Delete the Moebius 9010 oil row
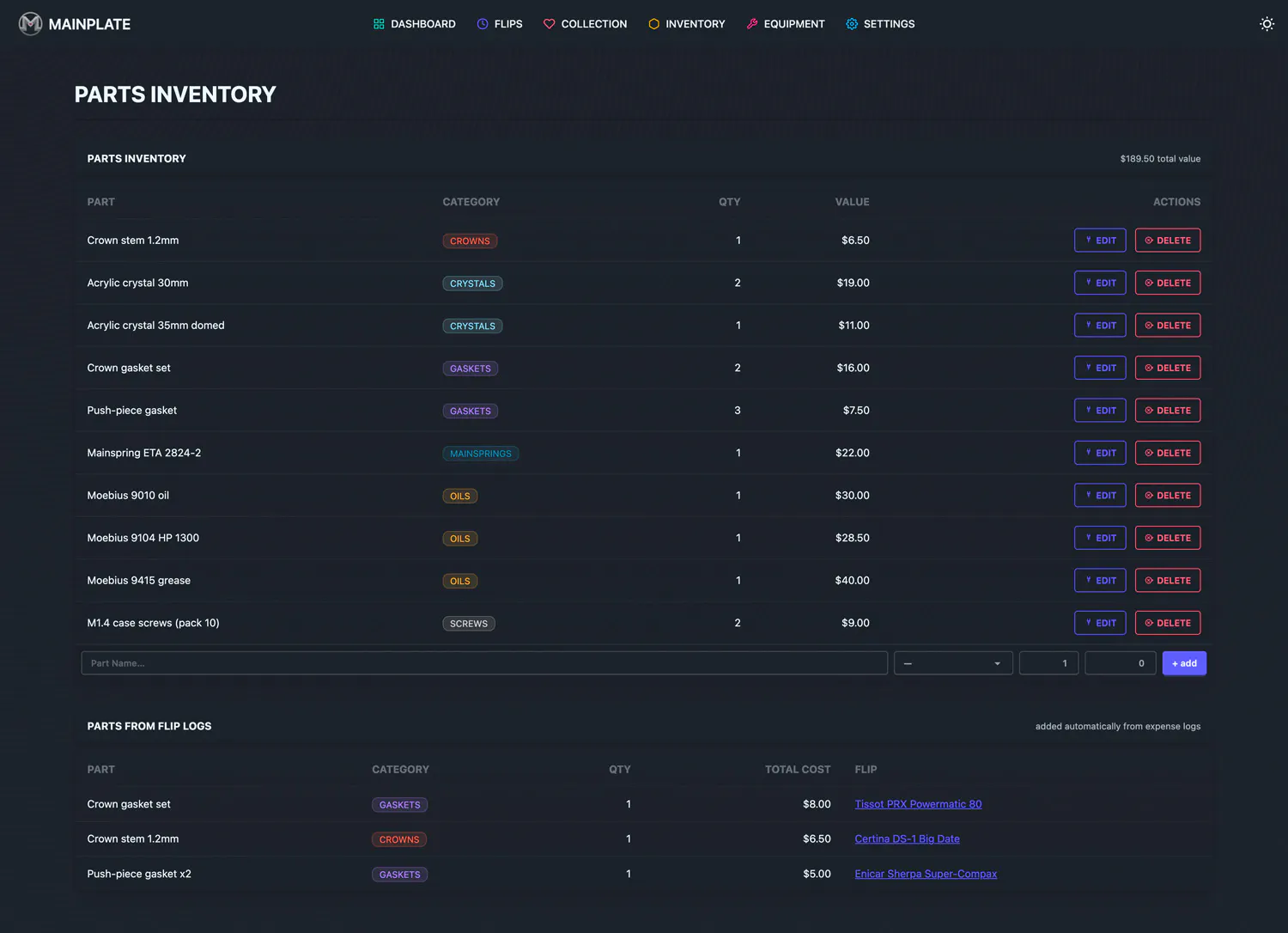The width and height of the screenshot is (1288, 933). (1168, 496)
